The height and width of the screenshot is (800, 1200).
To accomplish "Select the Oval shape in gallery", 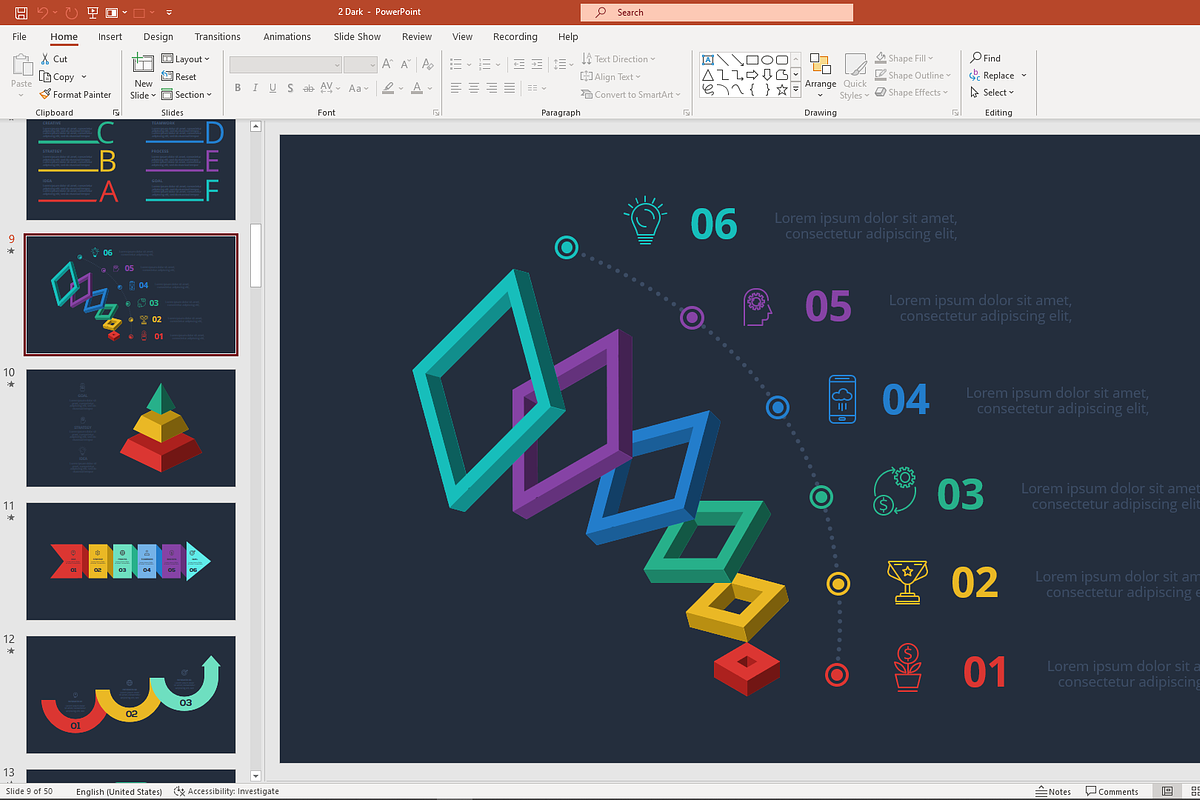I will point(765,59).
